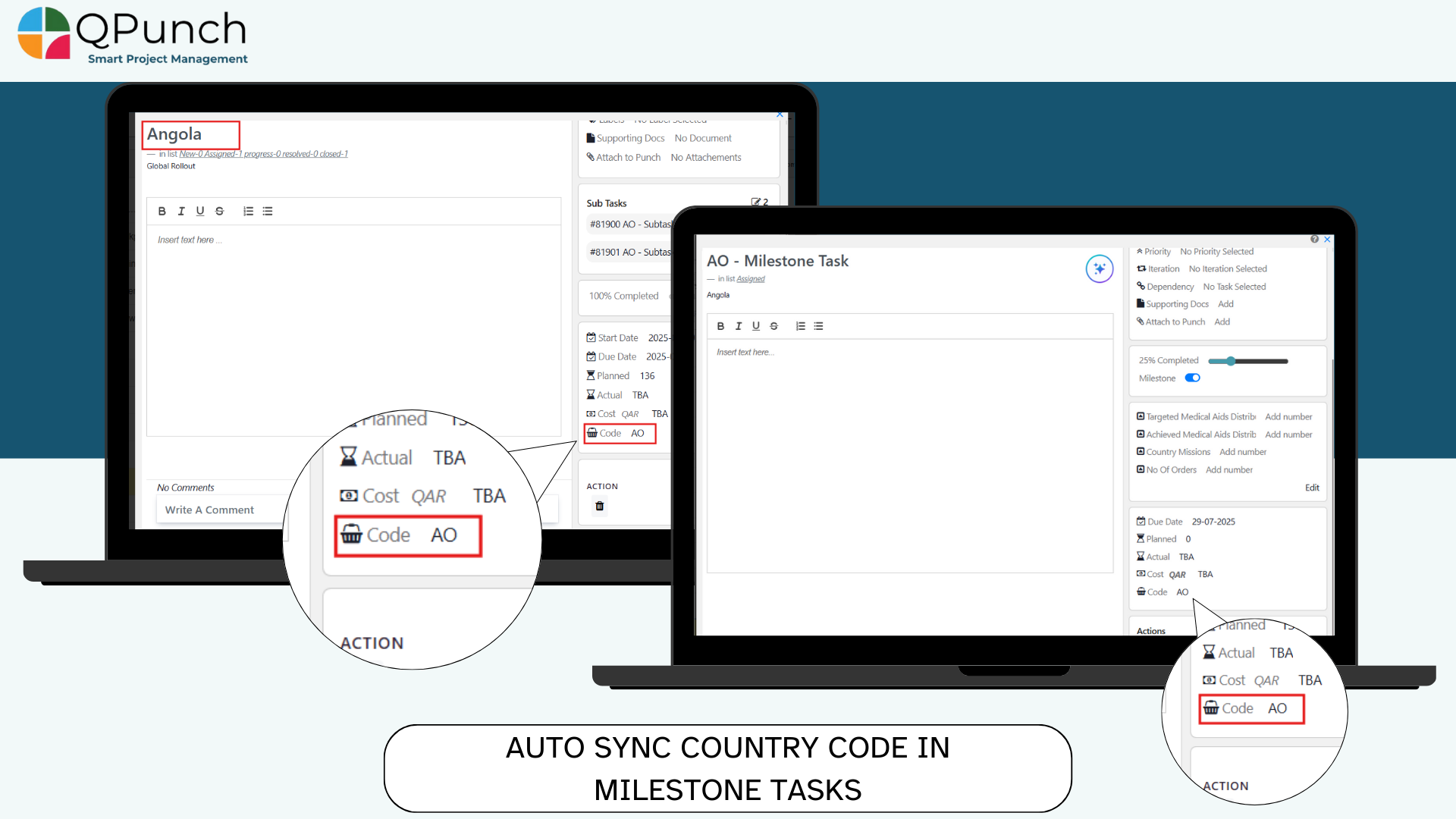Open Dependency selector showing No Task Selected
This screenshot has width=1456, height=819.
[1234, 287]
